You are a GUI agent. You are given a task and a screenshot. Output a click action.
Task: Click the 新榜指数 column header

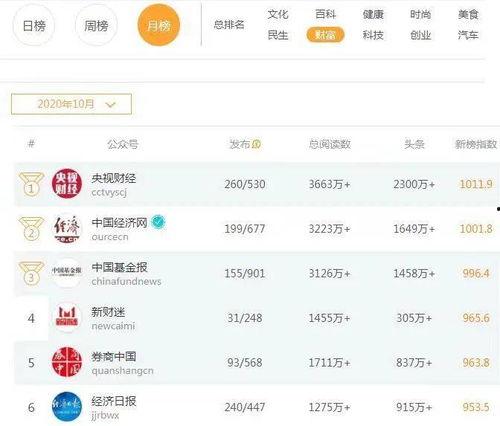click(476, 144)
